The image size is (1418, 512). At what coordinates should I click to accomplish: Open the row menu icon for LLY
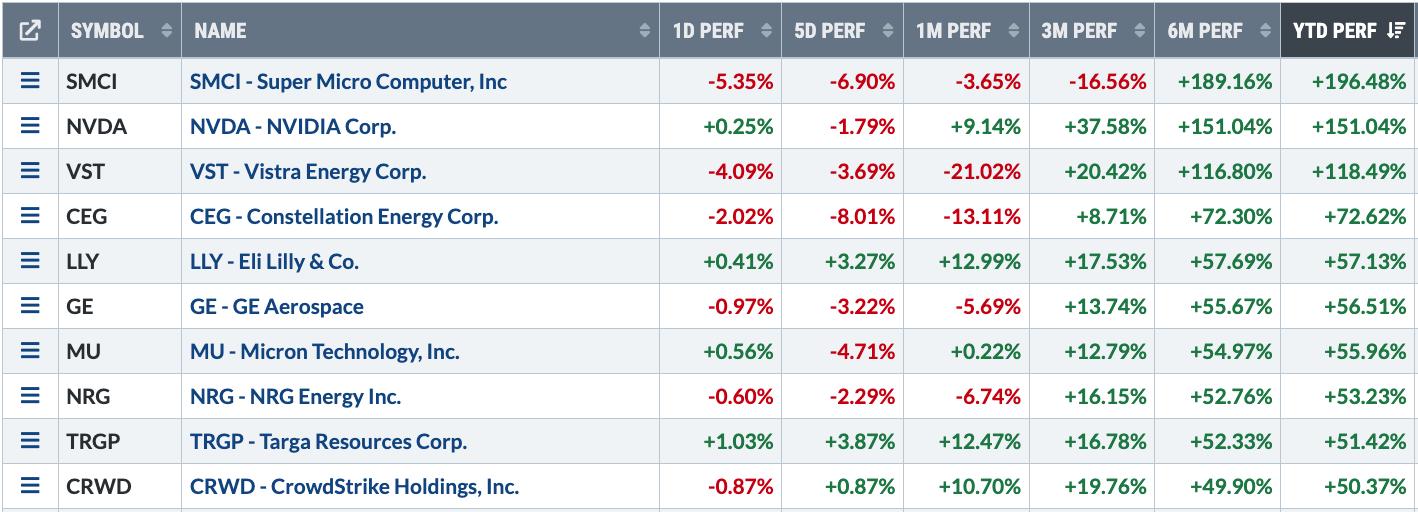click(x=30, y=261)
